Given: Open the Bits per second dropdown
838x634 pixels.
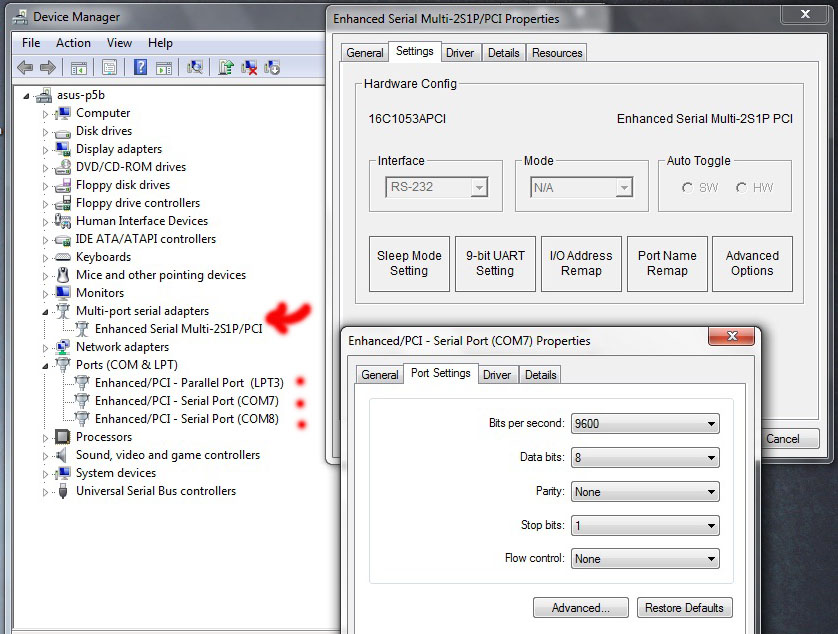Looking at the screenshot, I should [x=645, y=424].
